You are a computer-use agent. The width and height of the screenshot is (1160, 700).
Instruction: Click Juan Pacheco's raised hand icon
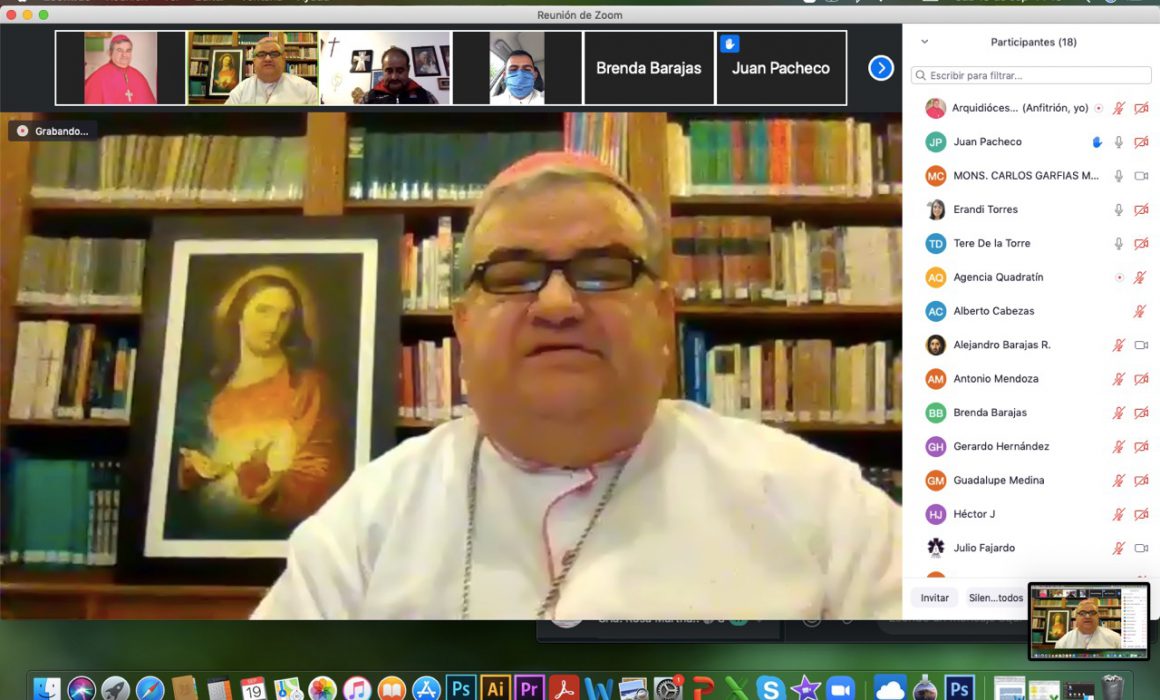click(1097, 142)
